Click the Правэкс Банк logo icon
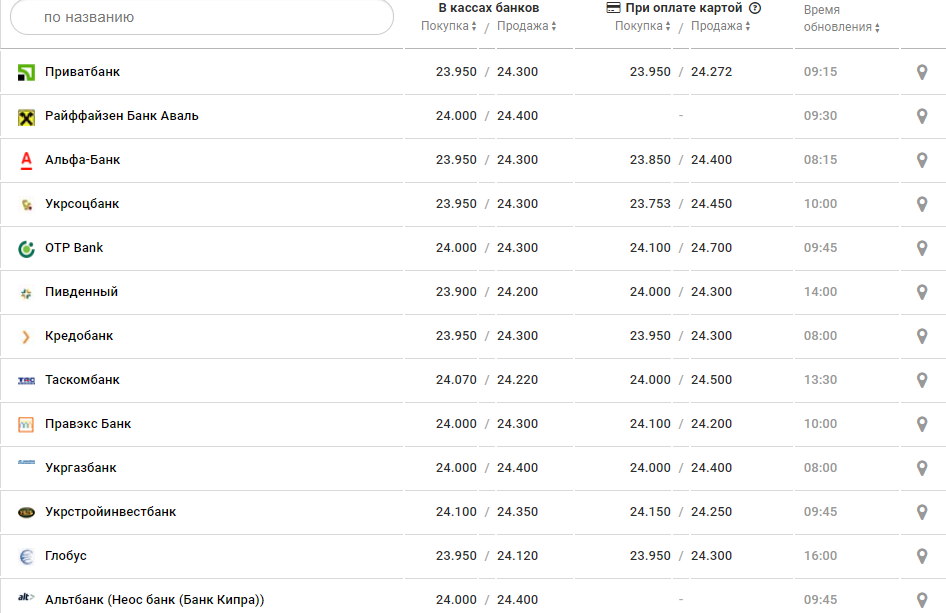Screen dimensions: 946x613 (27, 424)
